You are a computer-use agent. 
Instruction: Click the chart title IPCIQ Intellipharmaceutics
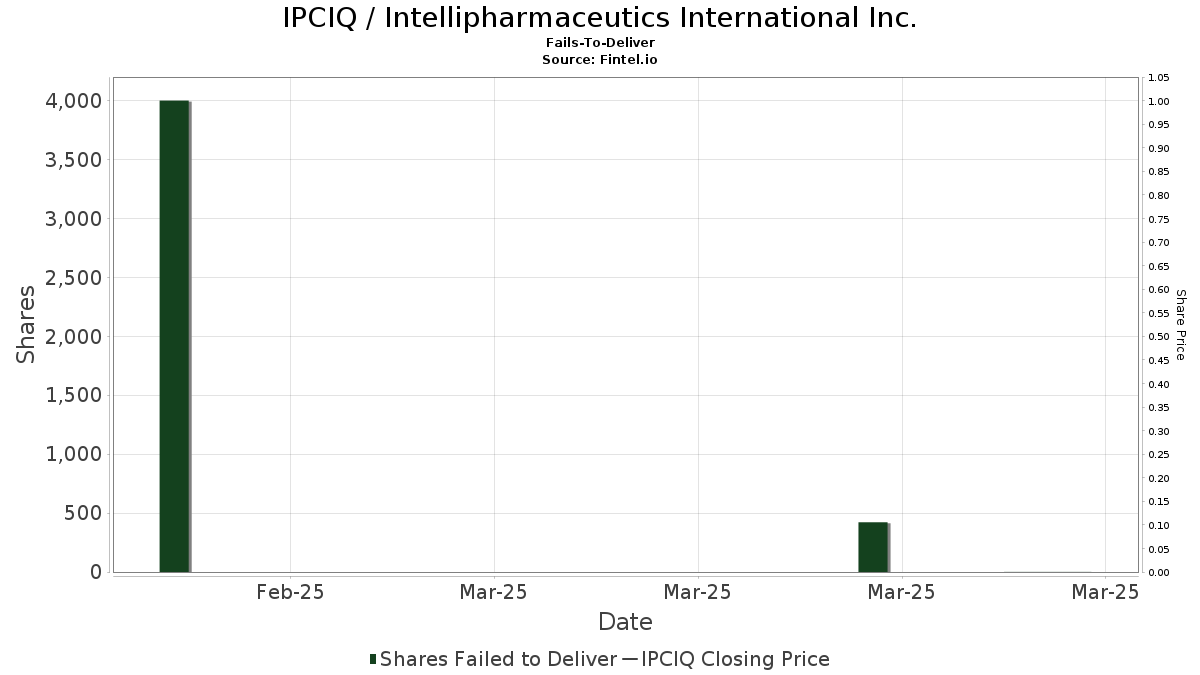tap(600, 18)
